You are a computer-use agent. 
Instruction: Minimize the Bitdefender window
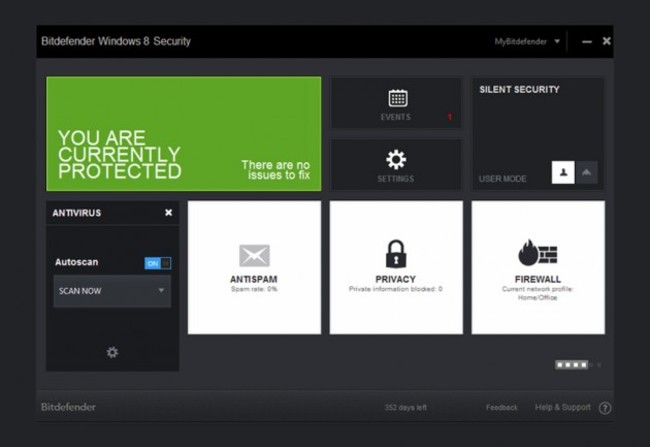pyautogui.click(x=586, y=42)
